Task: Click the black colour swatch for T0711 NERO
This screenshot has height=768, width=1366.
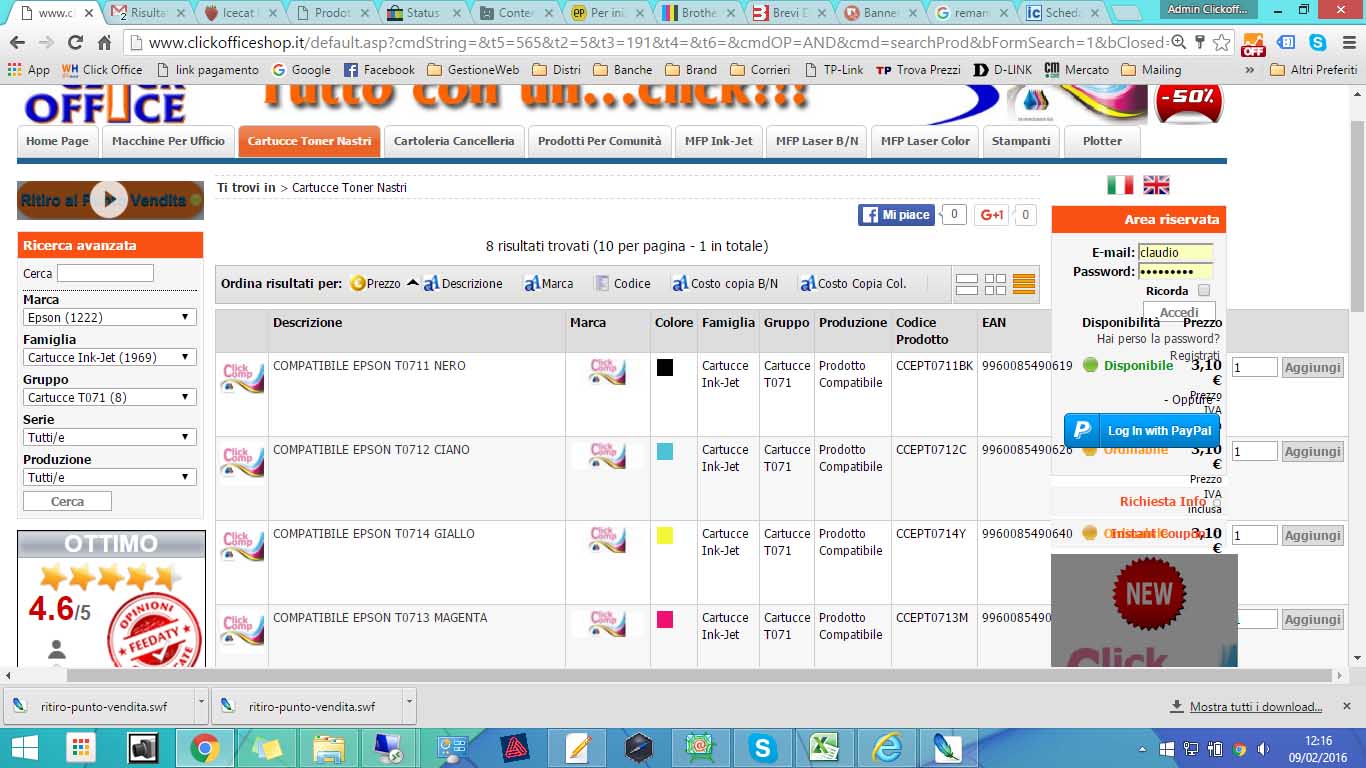Action: [x=665, y=367]
